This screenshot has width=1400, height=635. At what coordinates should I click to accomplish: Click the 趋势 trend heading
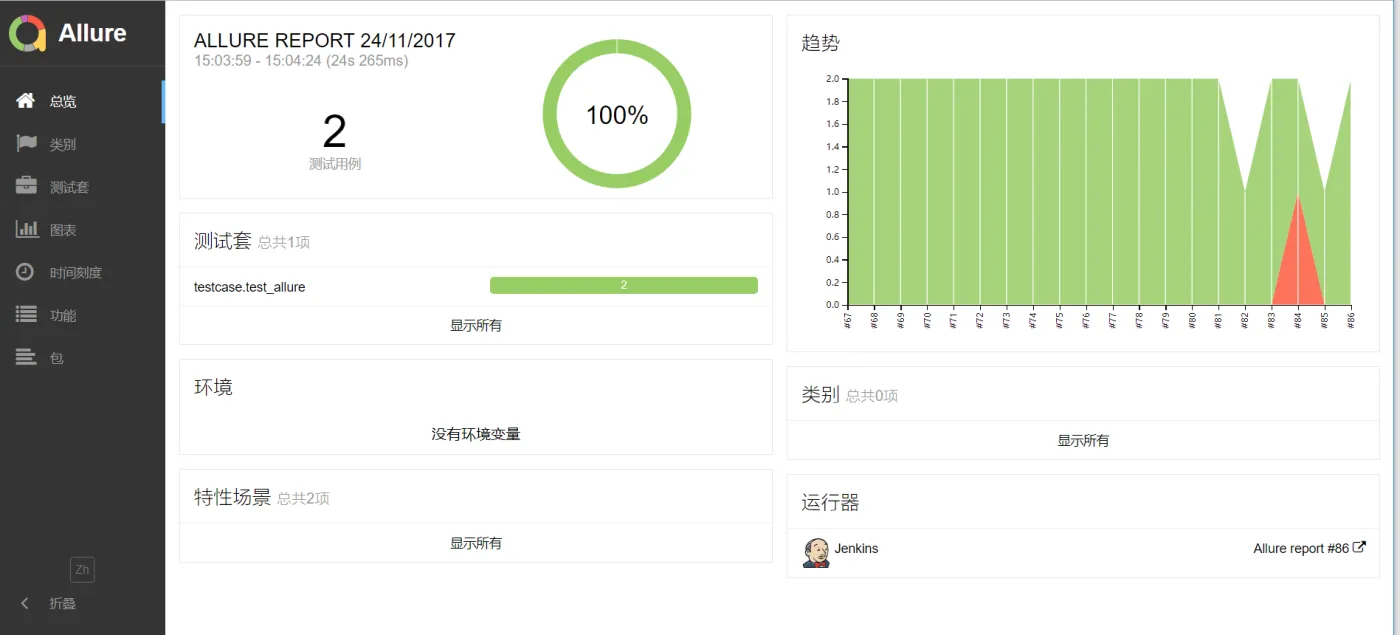pos(821,43)
